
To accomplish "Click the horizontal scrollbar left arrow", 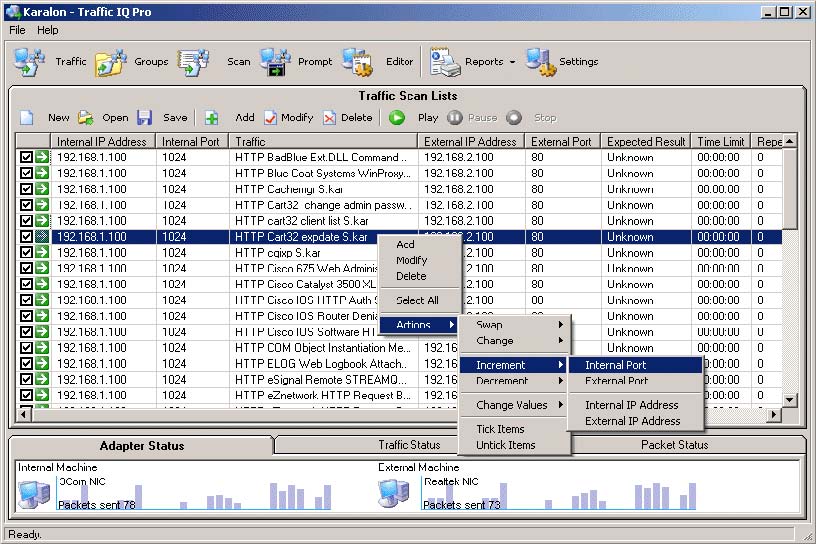I will pos(23,414).
